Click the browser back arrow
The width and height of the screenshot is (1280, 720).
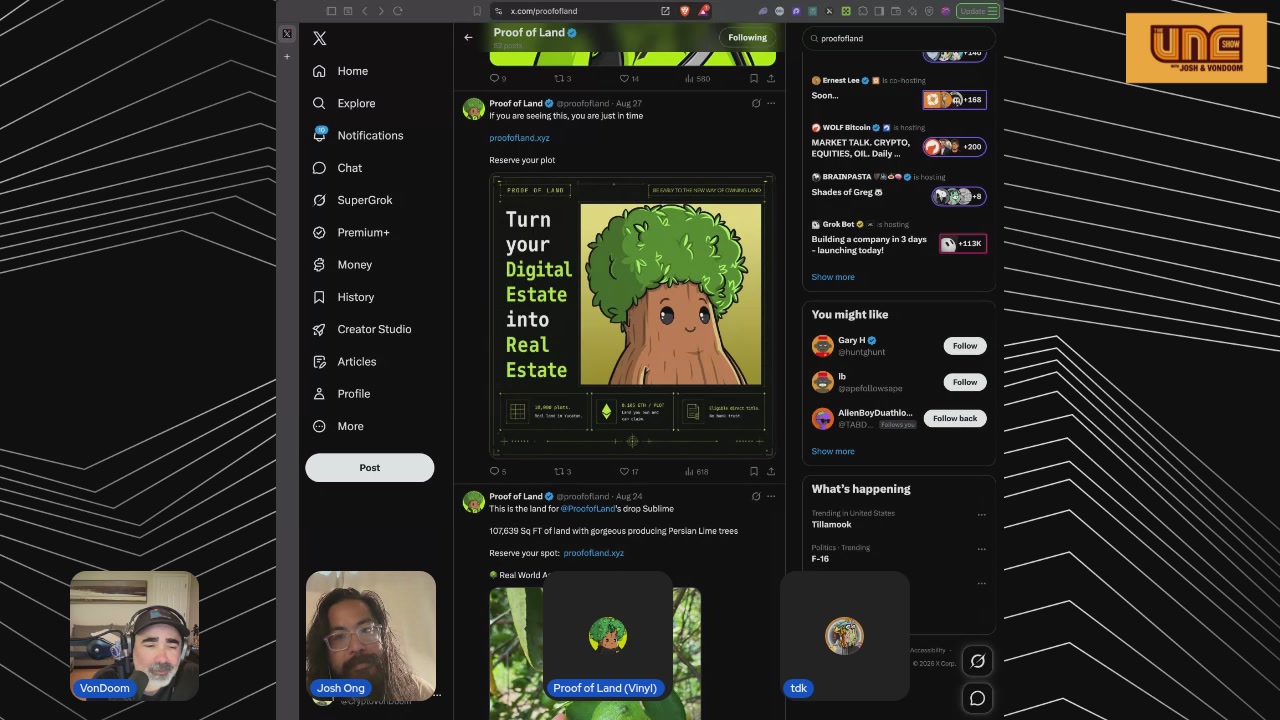tap(364, 11)
